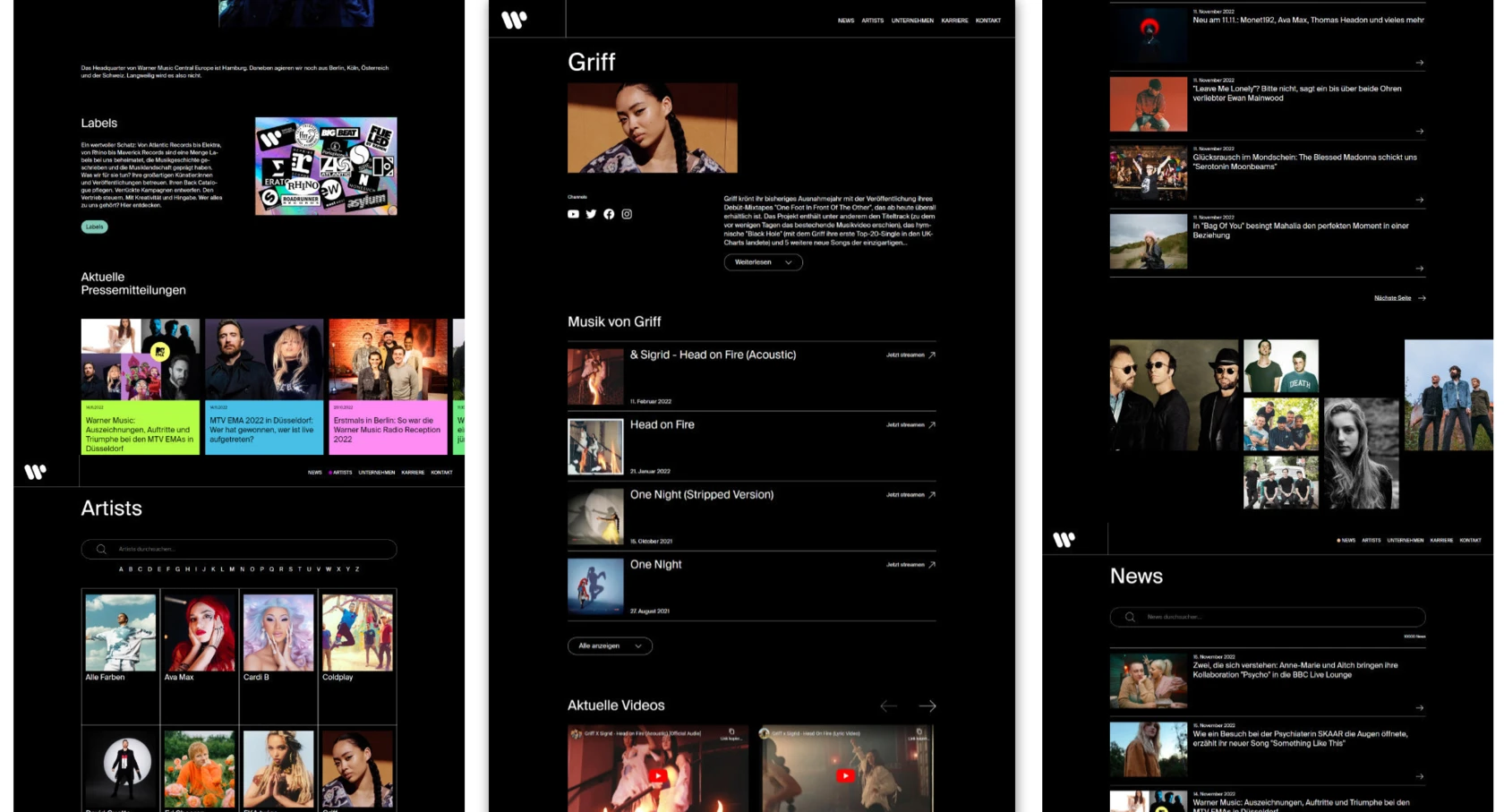Click stream arrow beside 'One Night' 27. August

[x=932, y=564]
